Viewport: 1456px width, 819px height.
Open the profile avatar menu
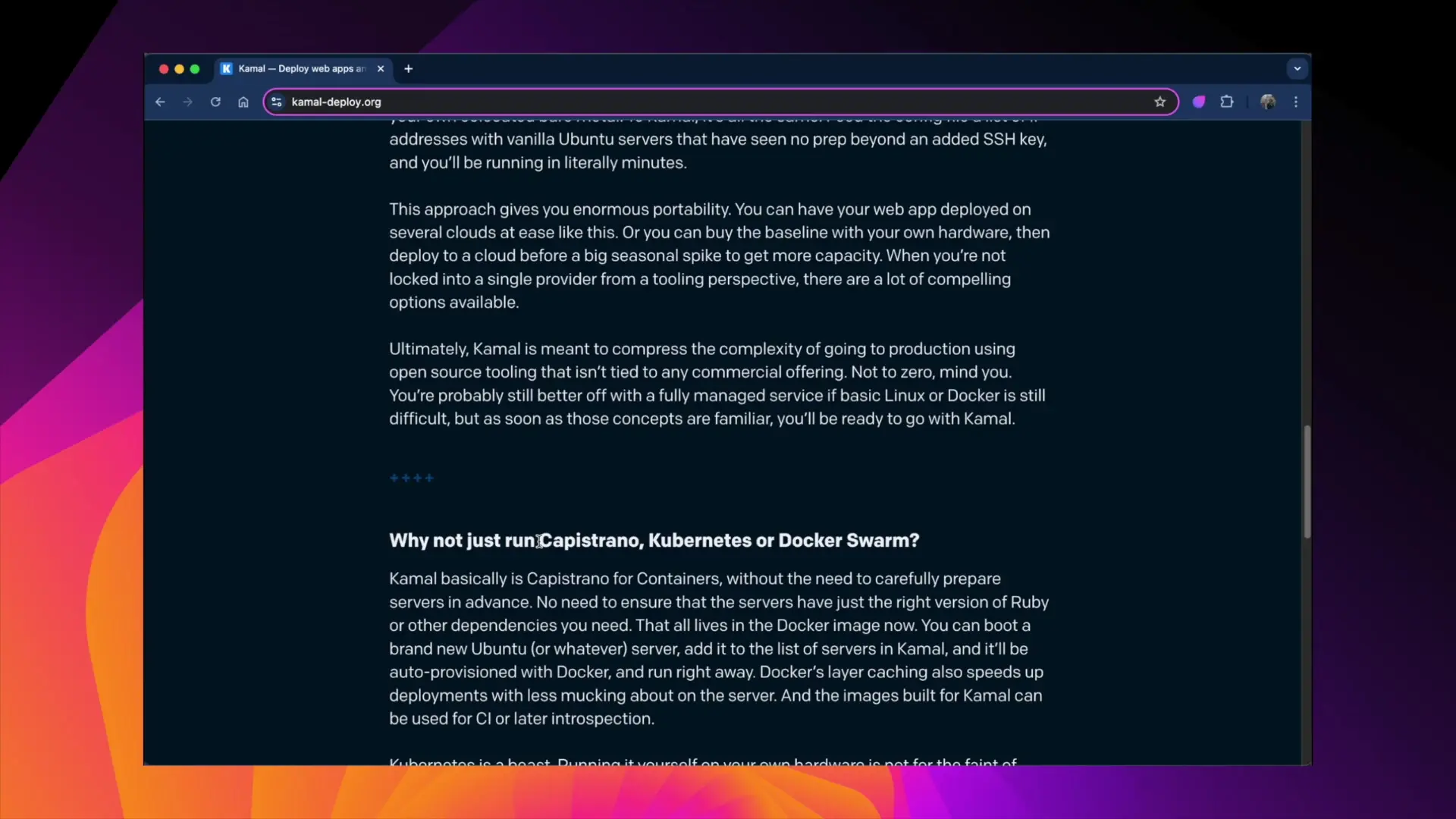click(1268, 102)
